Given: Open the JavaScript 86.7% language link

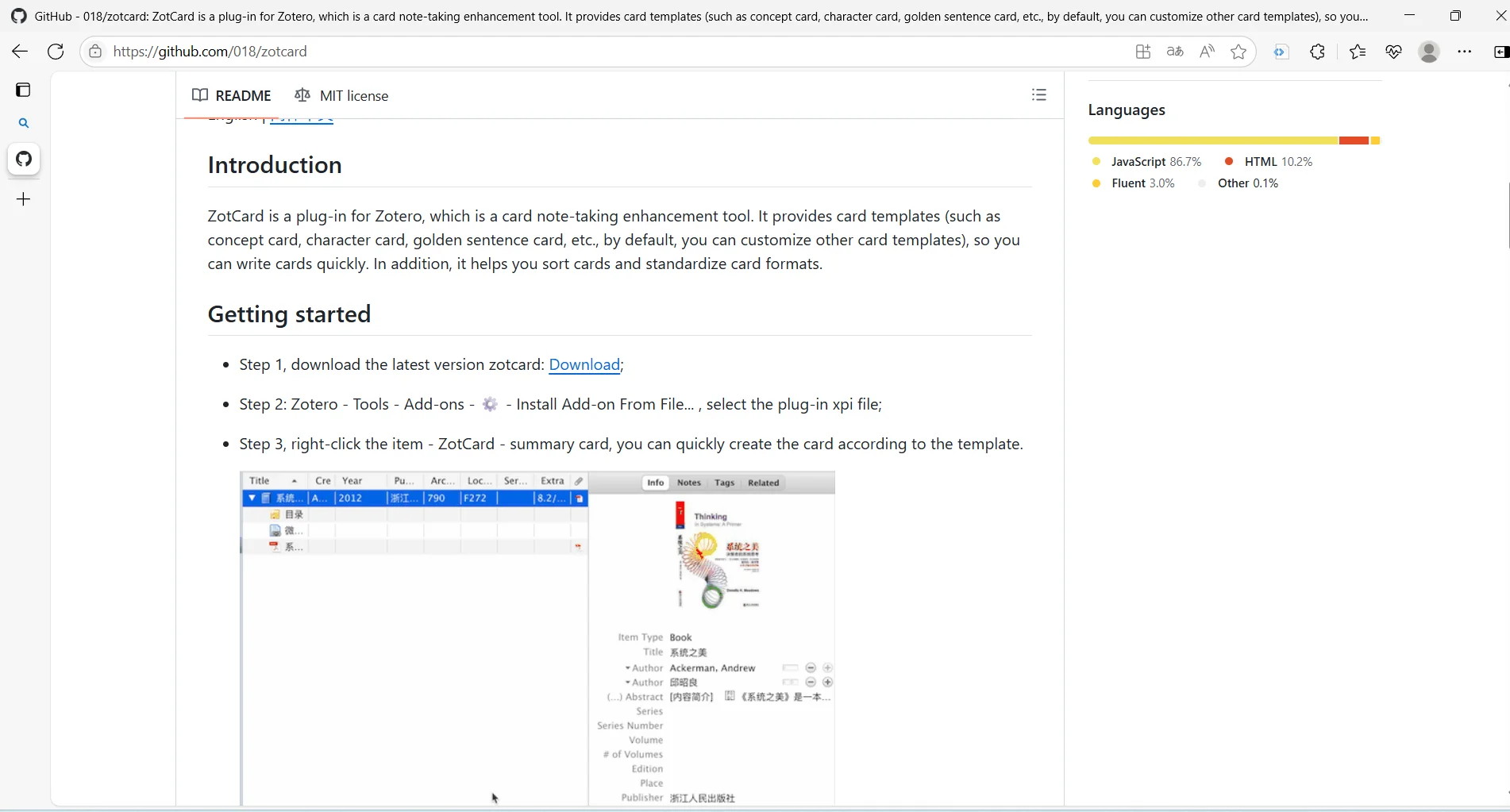Looking at the screenshot, I should pos(1147,162).
